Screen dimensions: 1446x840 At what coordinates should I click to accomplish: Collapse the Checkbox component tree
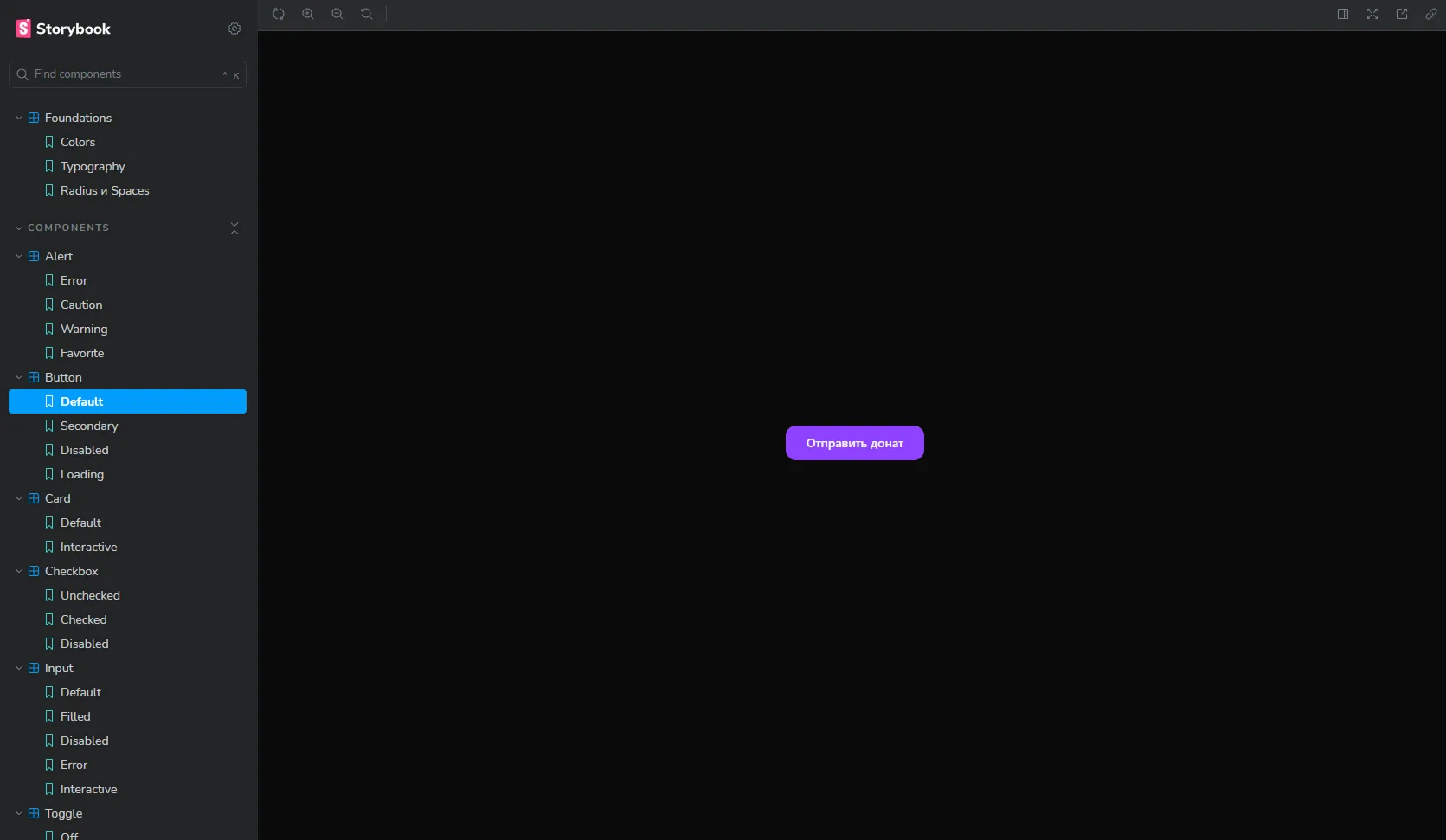pos(128,571)
